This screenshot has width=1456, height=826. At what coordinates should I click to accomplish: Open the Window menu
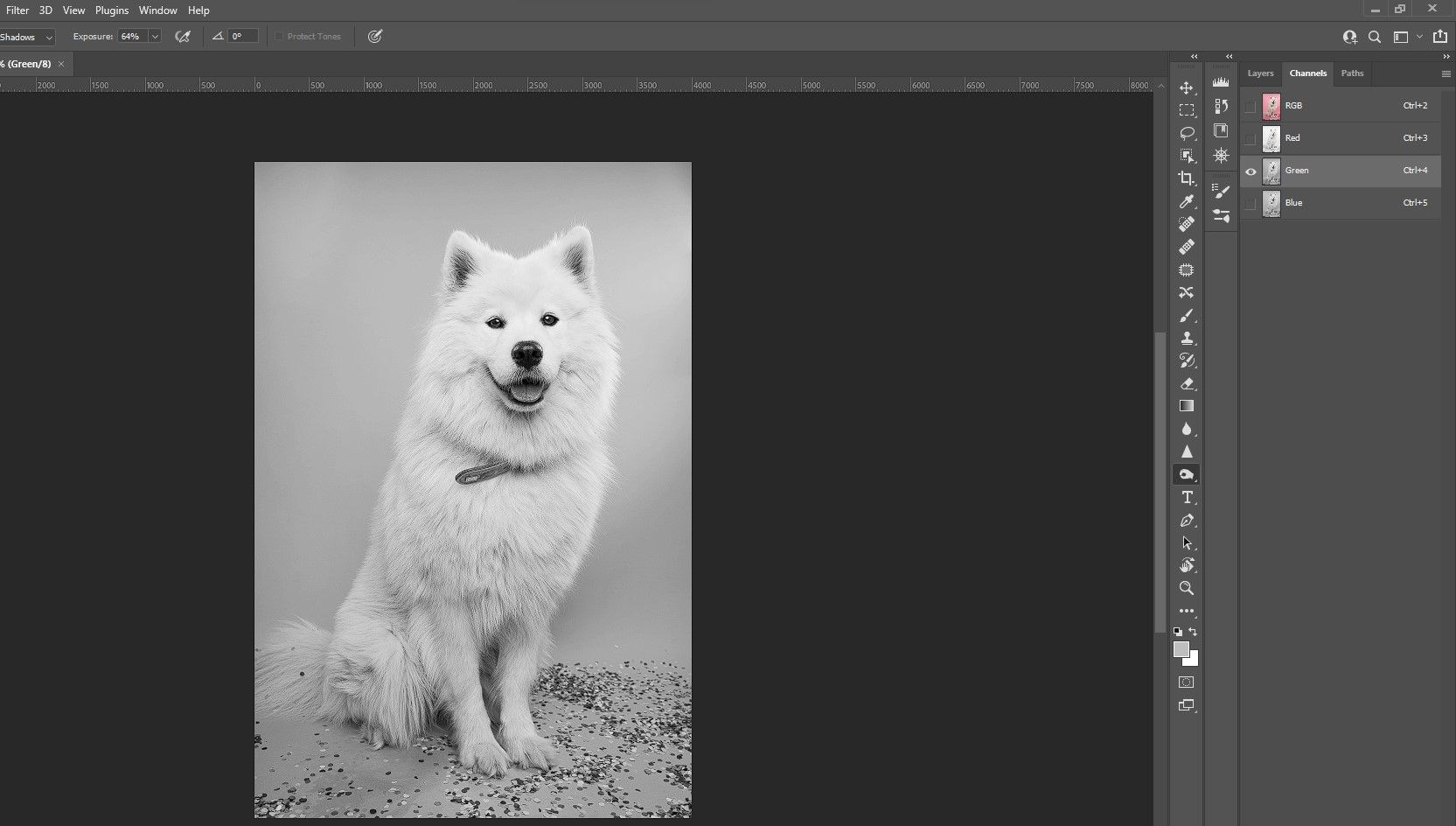pos(157,10)
